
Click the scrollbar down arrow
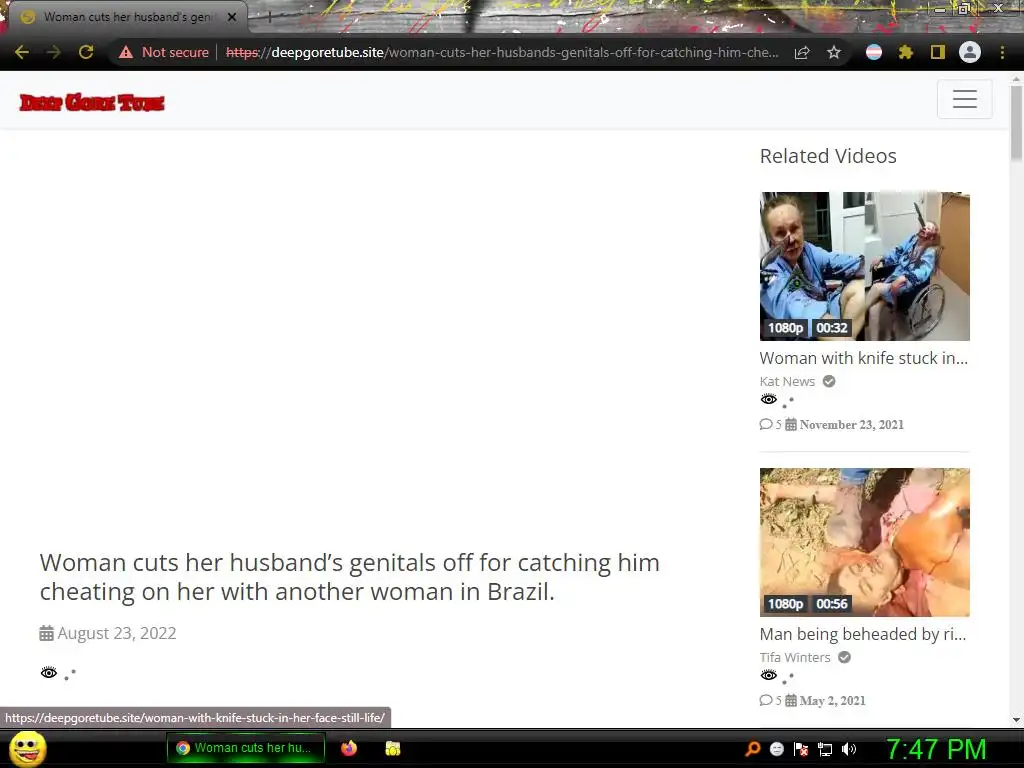tap(1016, 720)
